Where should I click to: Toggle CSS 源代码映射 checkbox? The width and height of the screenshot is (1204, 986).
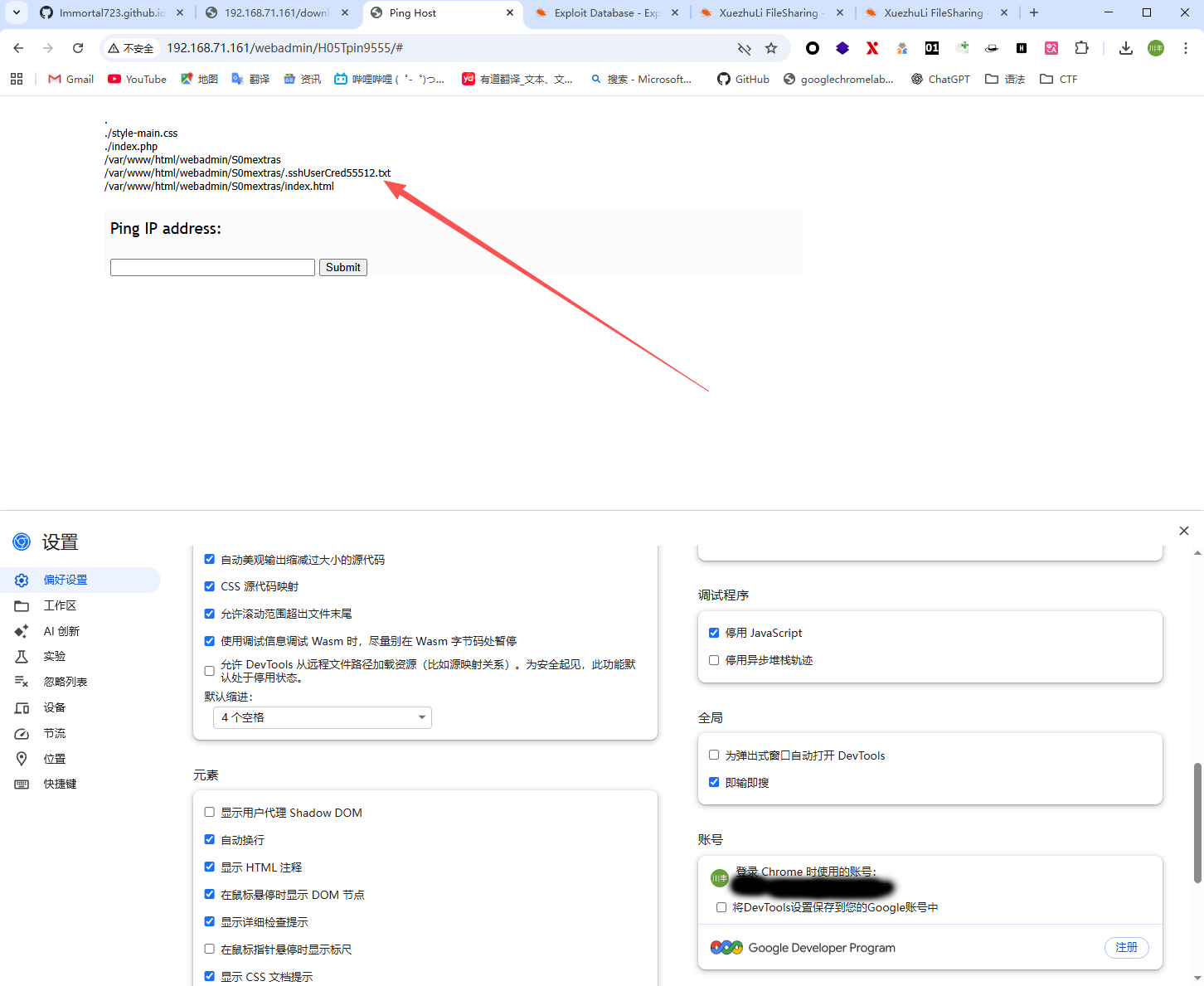pyautogui.click(x=210, y=586)
